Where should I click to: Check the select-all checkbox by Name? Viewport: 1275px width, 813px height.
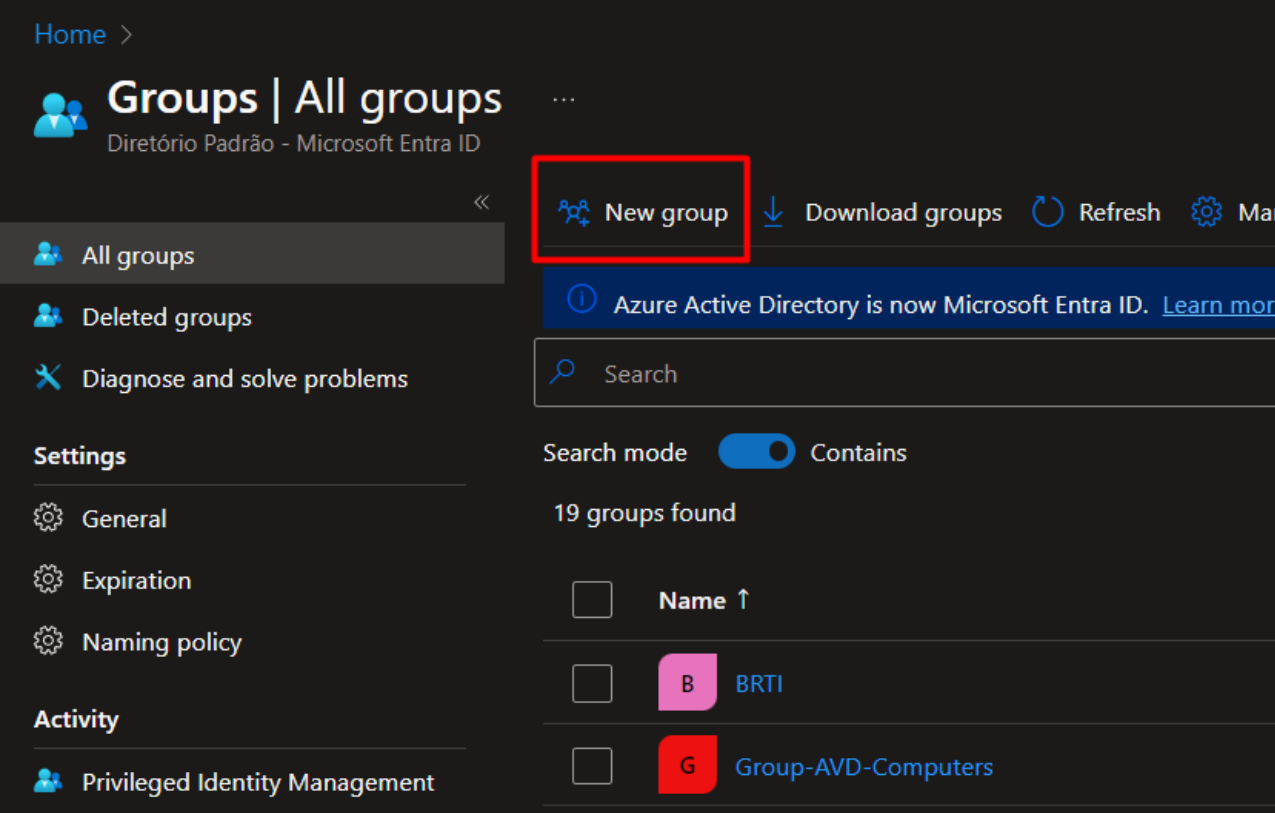592,600
